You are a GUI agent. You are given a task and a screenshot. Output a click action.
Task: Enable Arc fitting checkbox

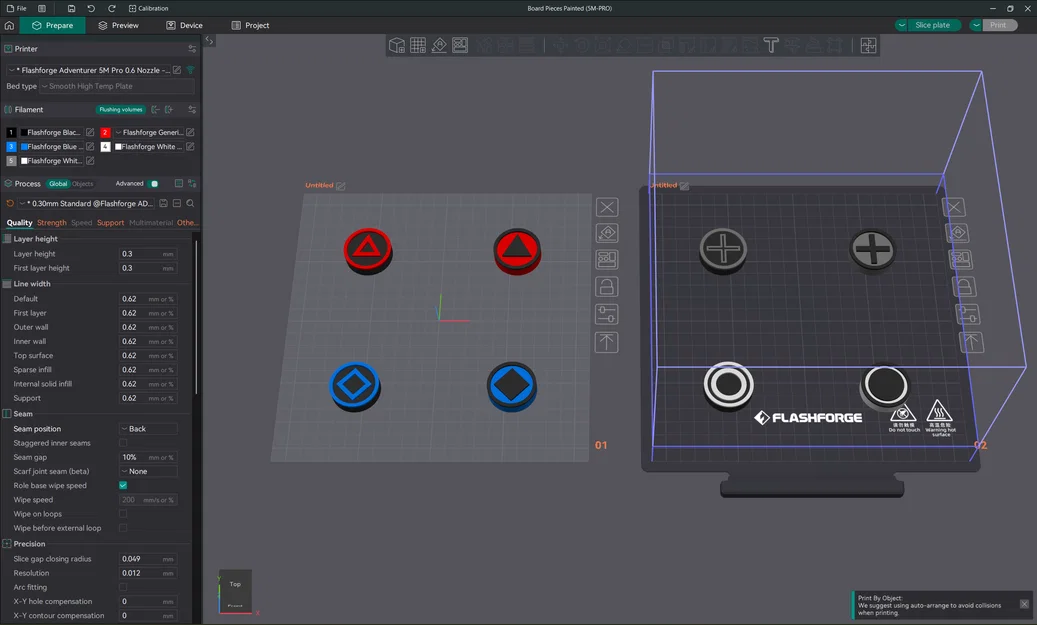point(123,587)
